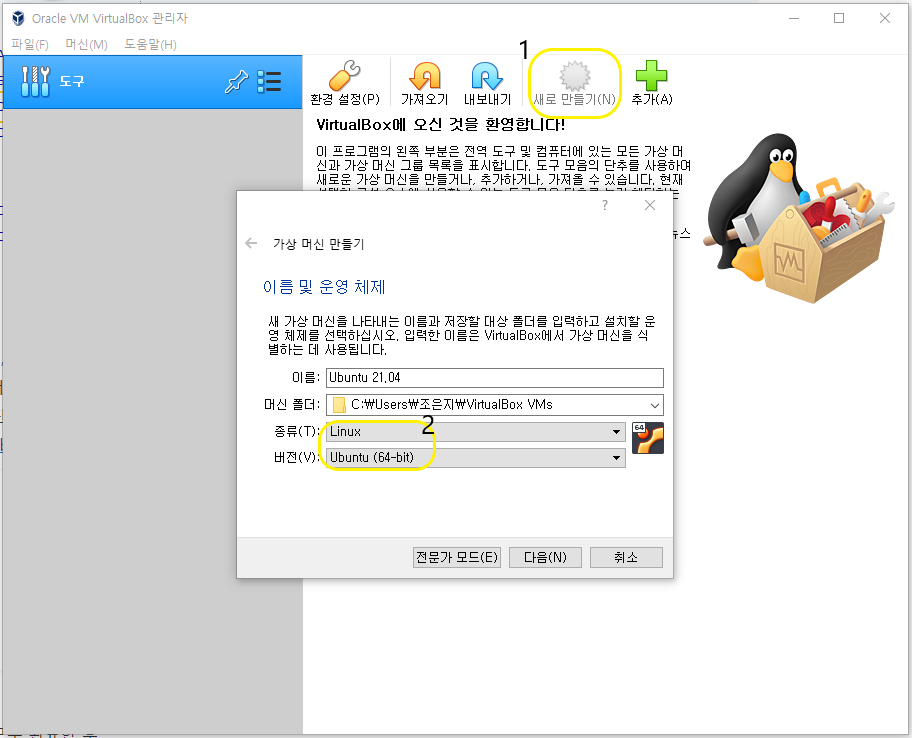The image size is (912, 738).
Task: Click the New (새로 만들기) toolbar icon
Action: pos(575,83)
